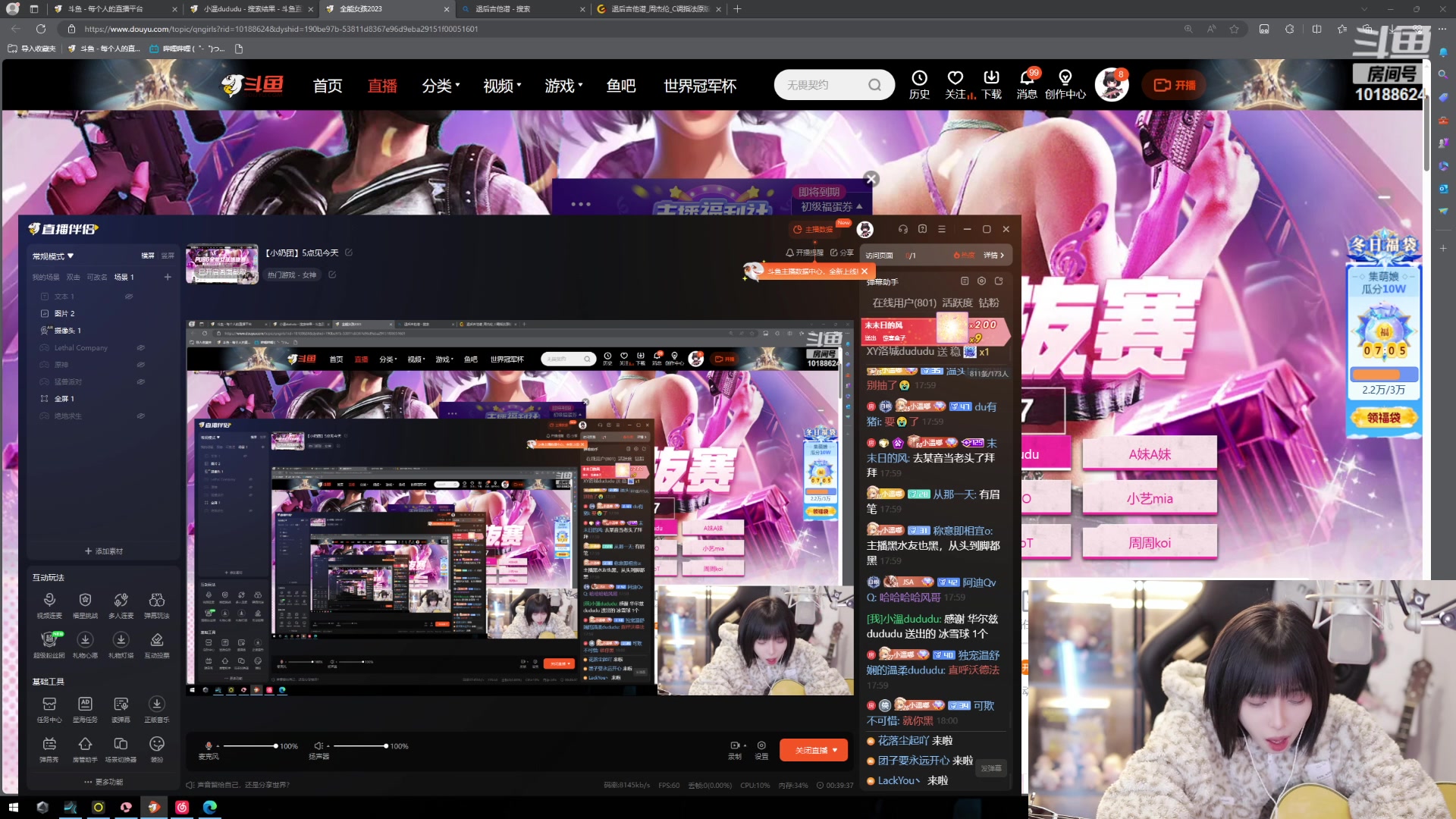The width and height of the screenshot is (1456, 819).
Task: Open 视频连麦 video co-stream tool
Action: (49, 605)
